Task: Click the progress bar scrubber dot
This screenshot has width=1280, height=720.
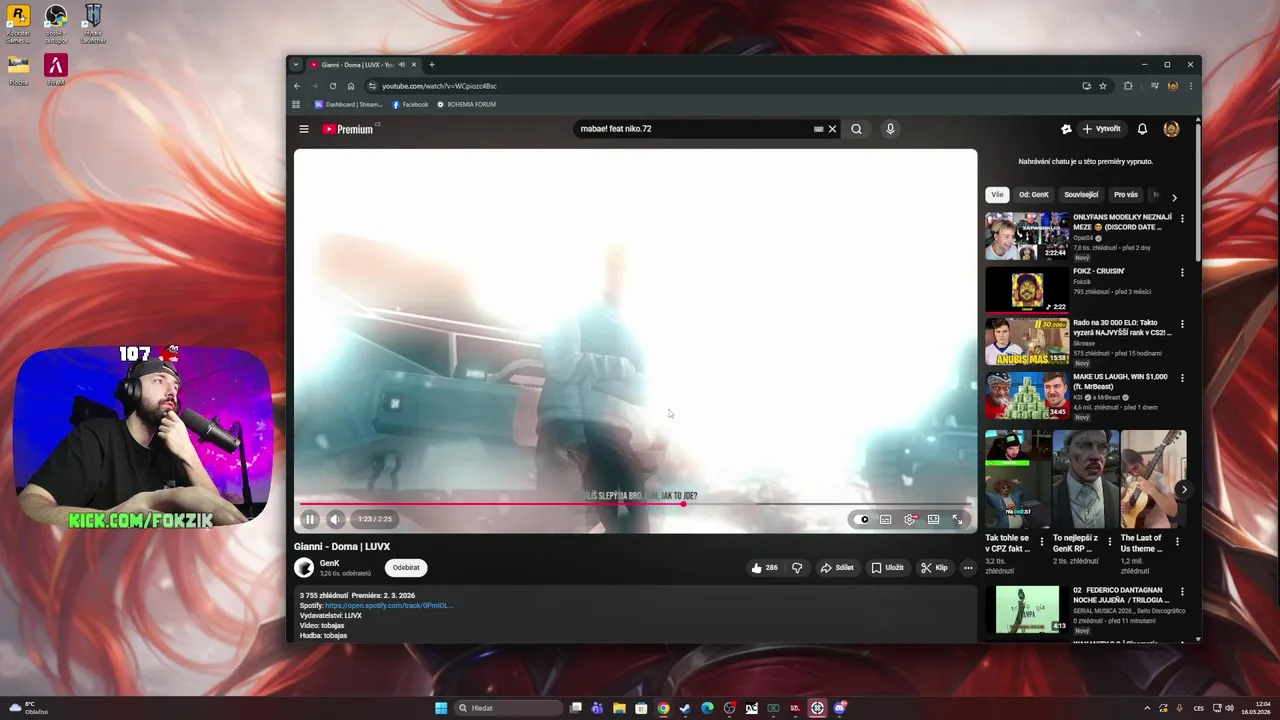Action: 684,504
